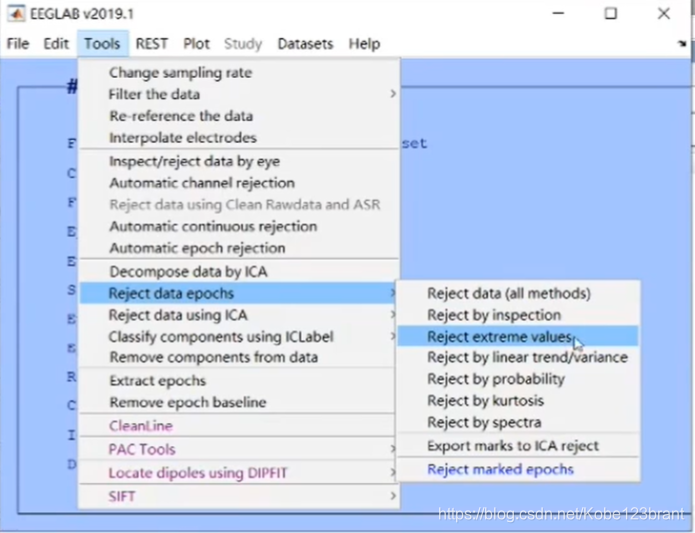Choose the CleanLine plugin entry
The image size is (695, 533).
pyautogui.click(x=238, y=426)
